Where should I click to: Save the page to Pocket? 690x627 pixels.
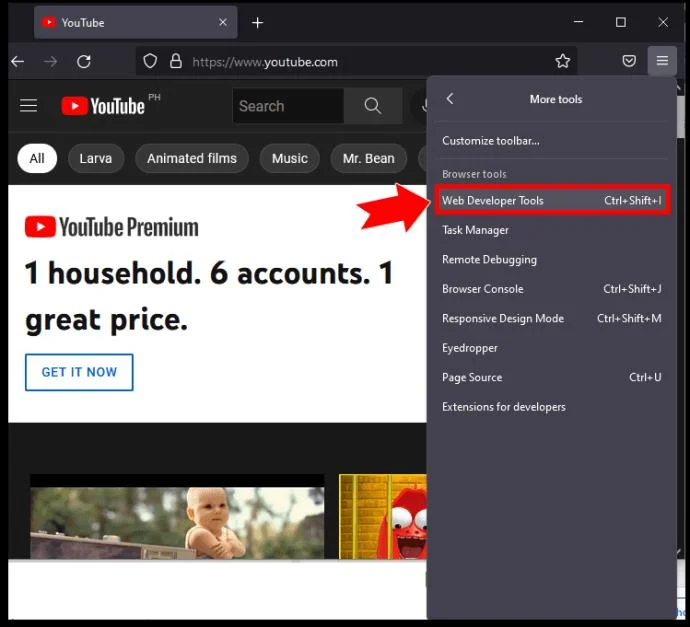[629, 61]
